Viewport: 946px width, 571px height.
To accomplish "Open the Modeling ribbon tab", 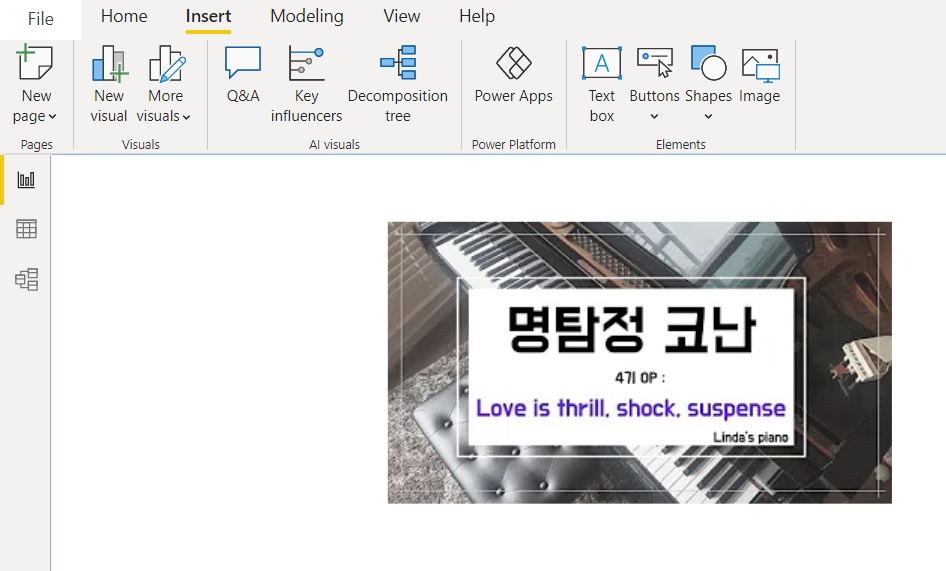I will coord(306,16).
